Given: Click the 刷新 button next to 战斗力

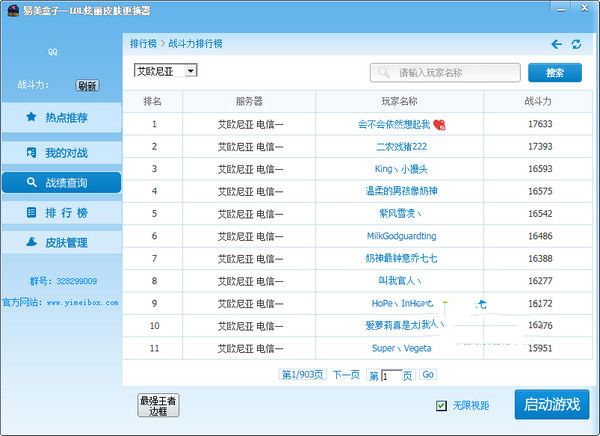Looking at the screenshot, I should click(x=87, y=85).
